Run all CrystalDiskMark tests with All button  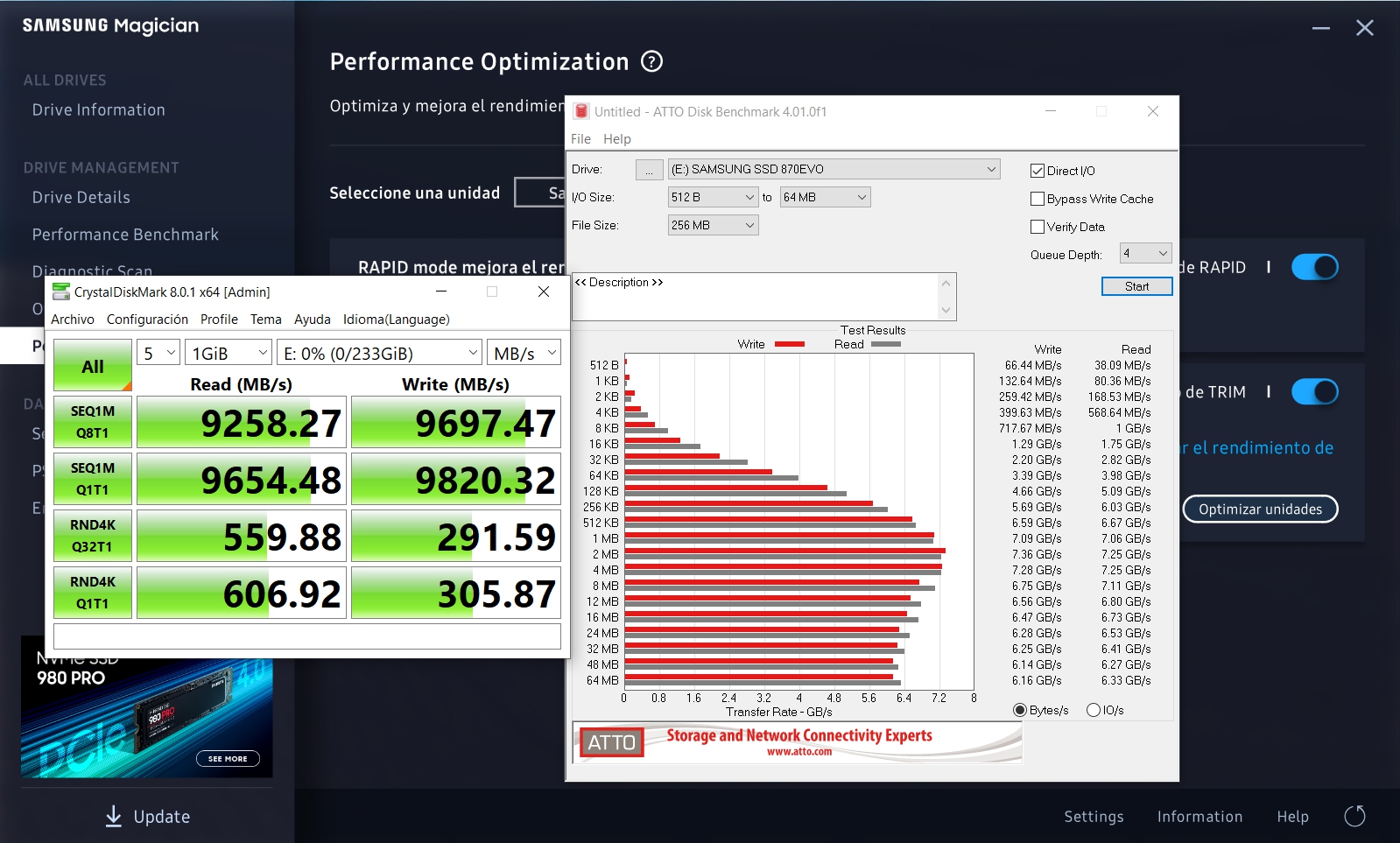[x=93, y=365]
